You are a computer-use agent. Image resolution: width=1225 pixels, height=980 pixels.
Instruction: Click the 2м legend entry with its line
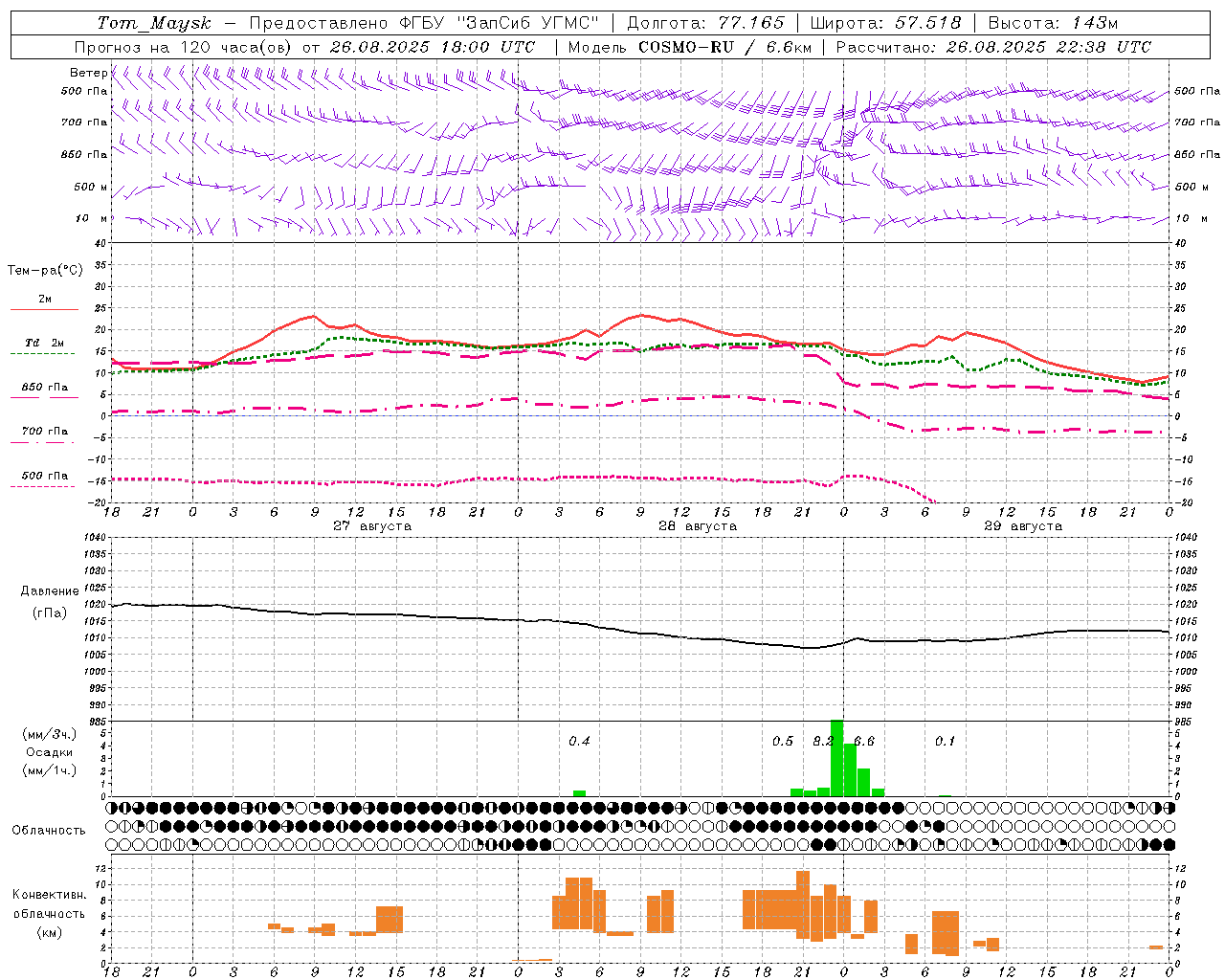[44, 302]
